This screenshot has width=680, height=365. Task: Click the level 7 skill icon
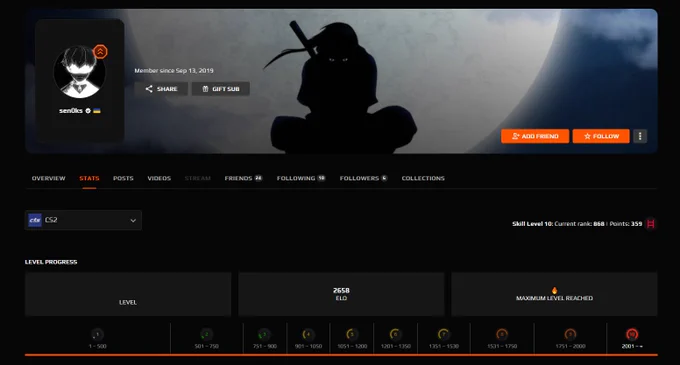(x=444, y=334)
